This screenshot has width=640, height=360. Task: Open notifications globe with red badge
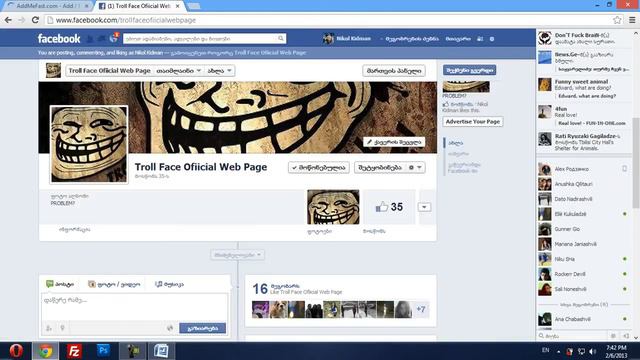point(114,38)
